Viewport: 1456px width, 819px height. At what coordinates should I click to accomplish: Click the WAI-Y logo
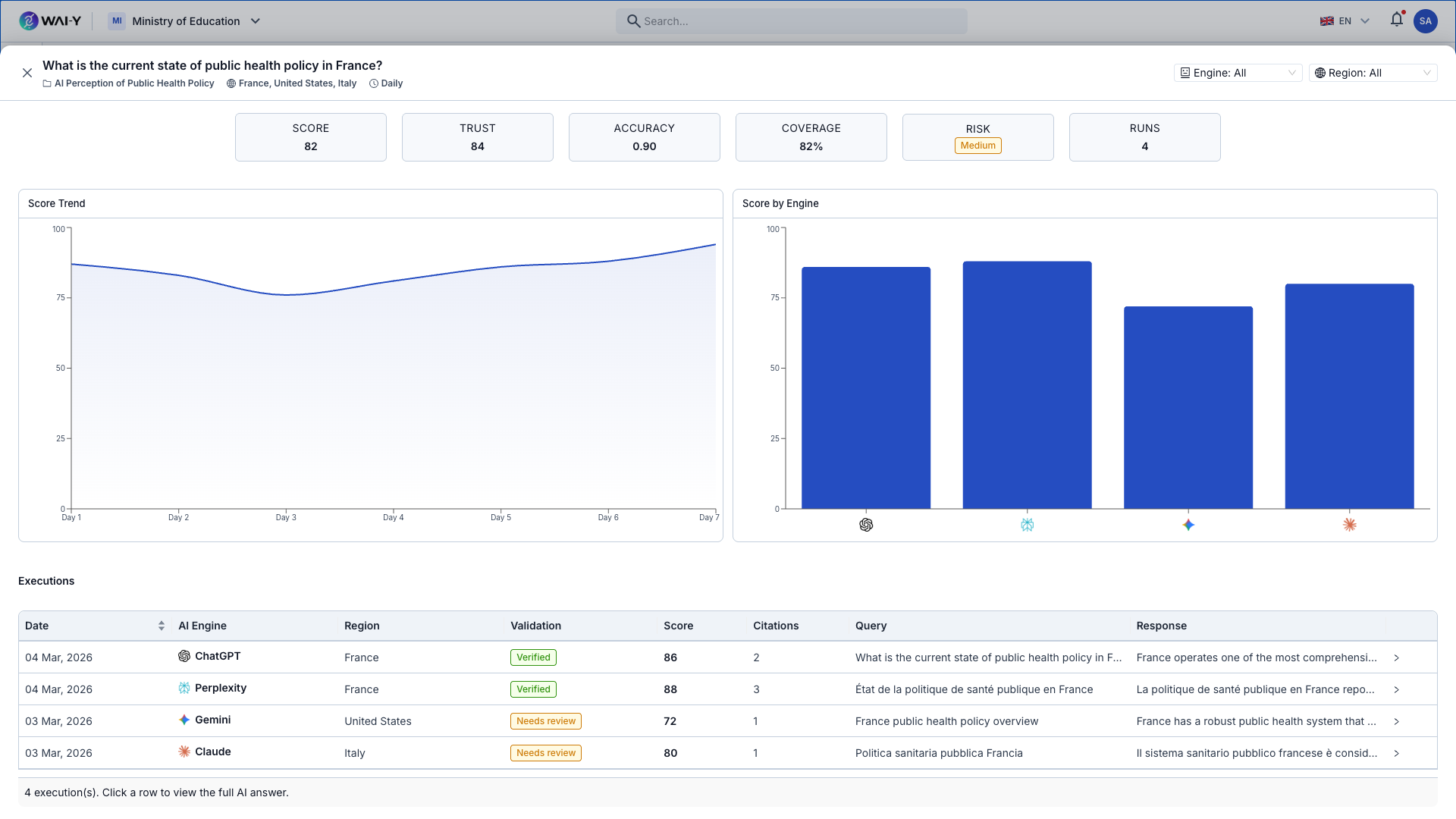(x=50, y=20)
